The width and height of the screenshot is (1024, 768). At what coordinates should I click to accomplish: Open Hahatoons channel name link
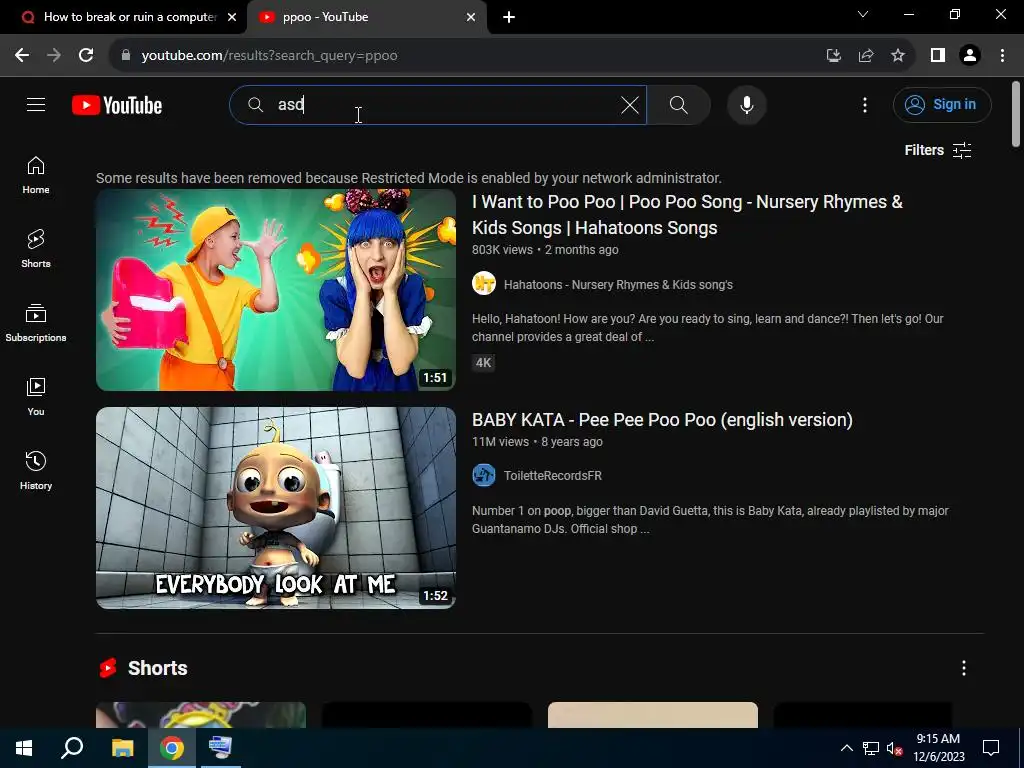618,285
